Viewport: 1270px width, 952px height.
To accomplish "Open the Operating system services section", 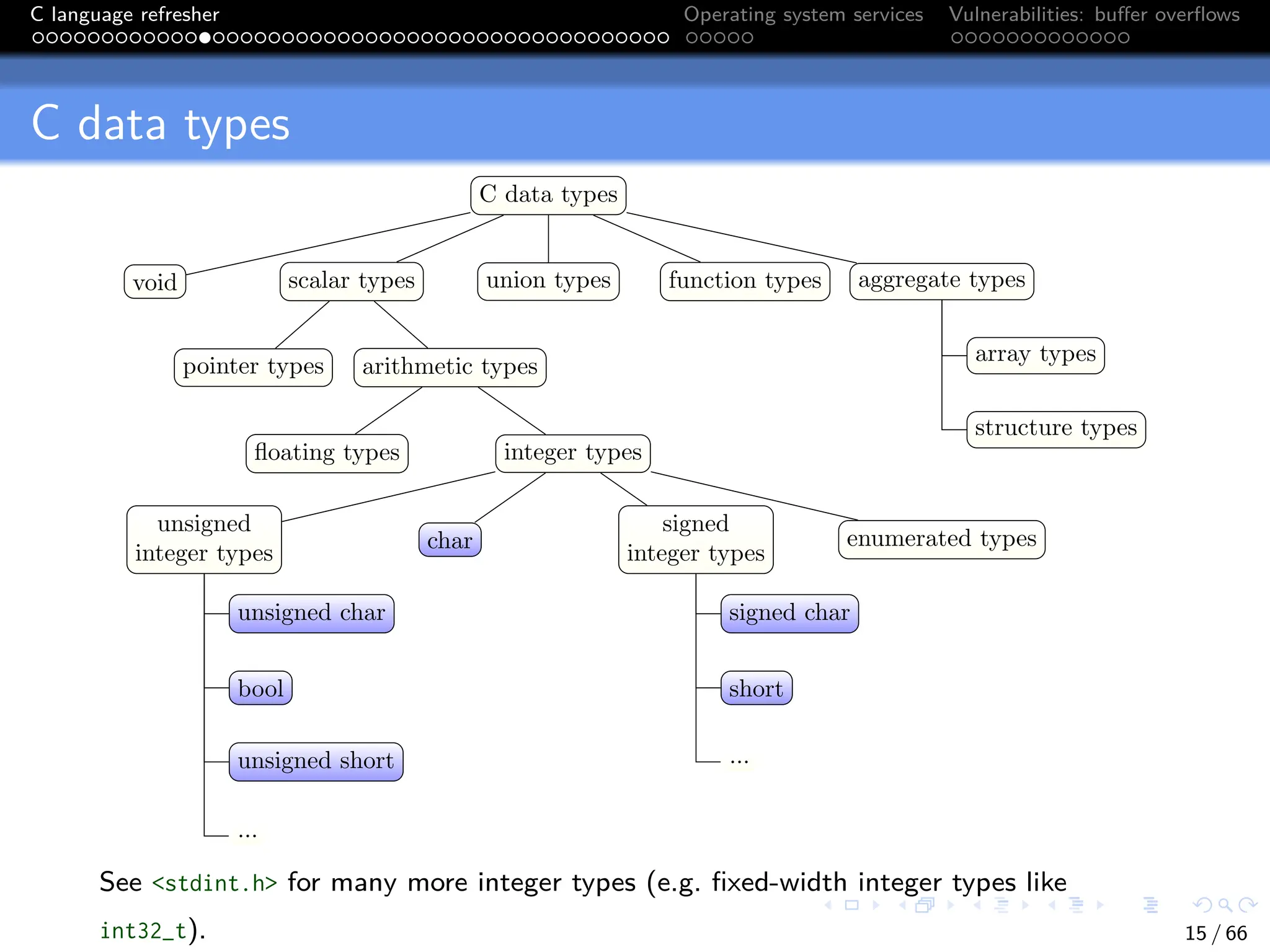I will [803, 14].
